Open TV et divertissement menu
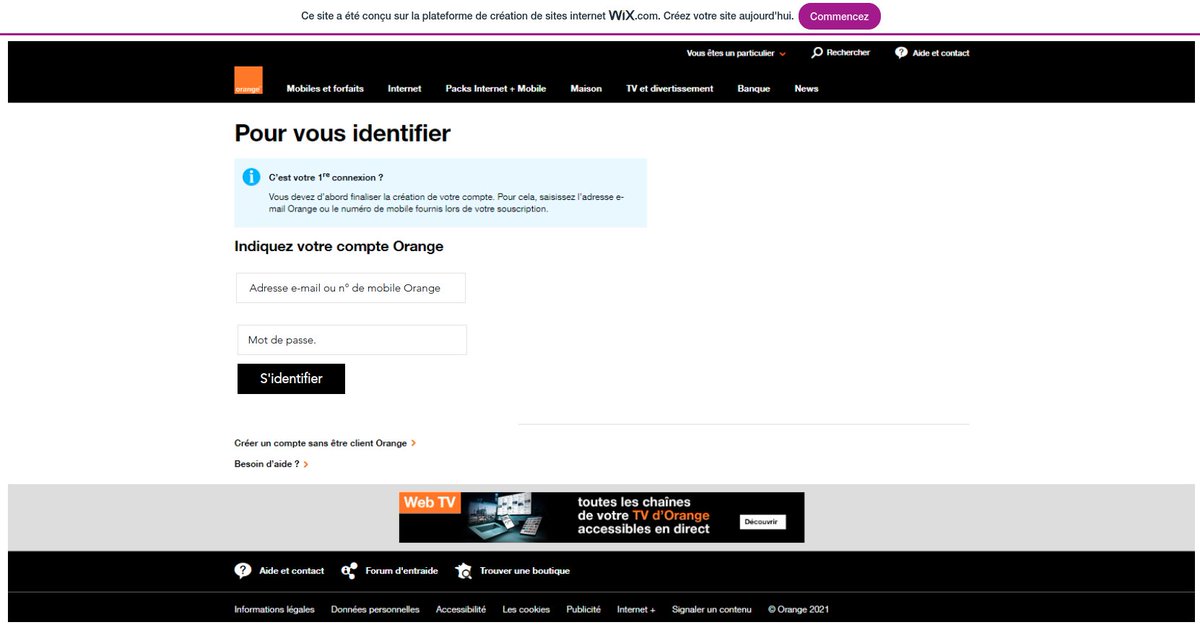 point(670,89)
